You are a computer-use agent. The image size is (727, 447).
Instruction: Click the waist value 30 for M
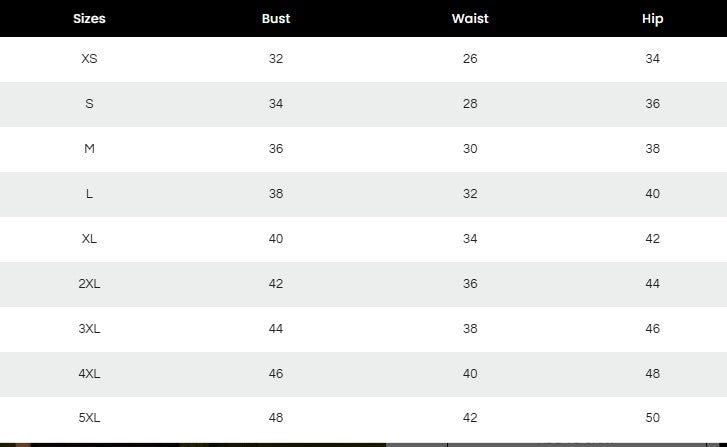(x=470, y=149)
